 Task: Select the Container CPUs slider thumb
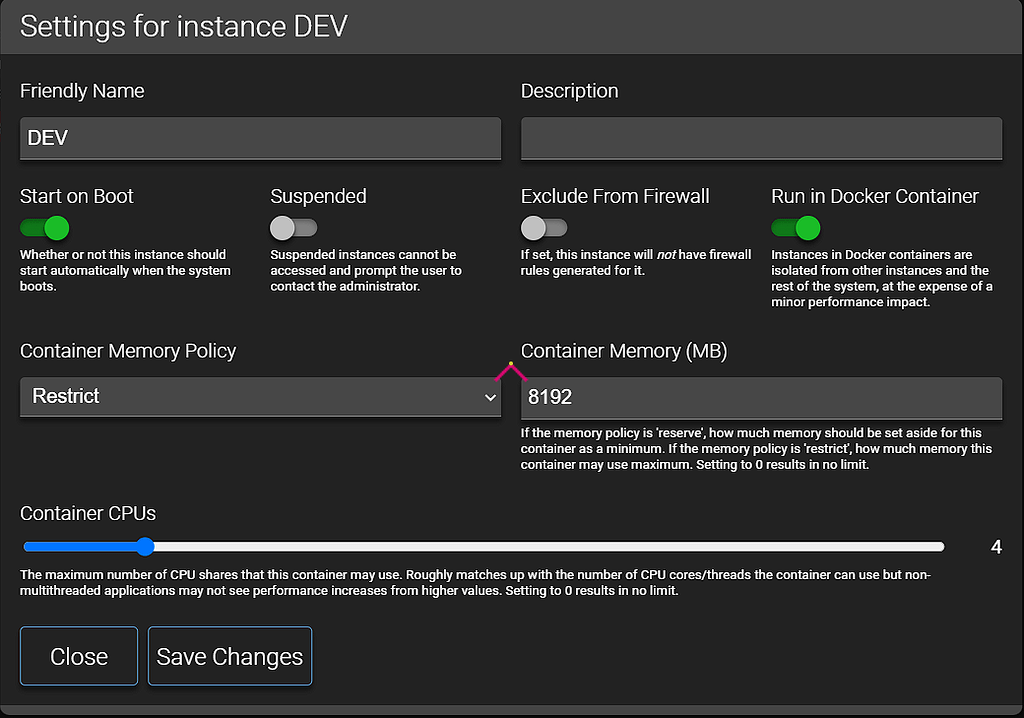click(x=144, y=547)
